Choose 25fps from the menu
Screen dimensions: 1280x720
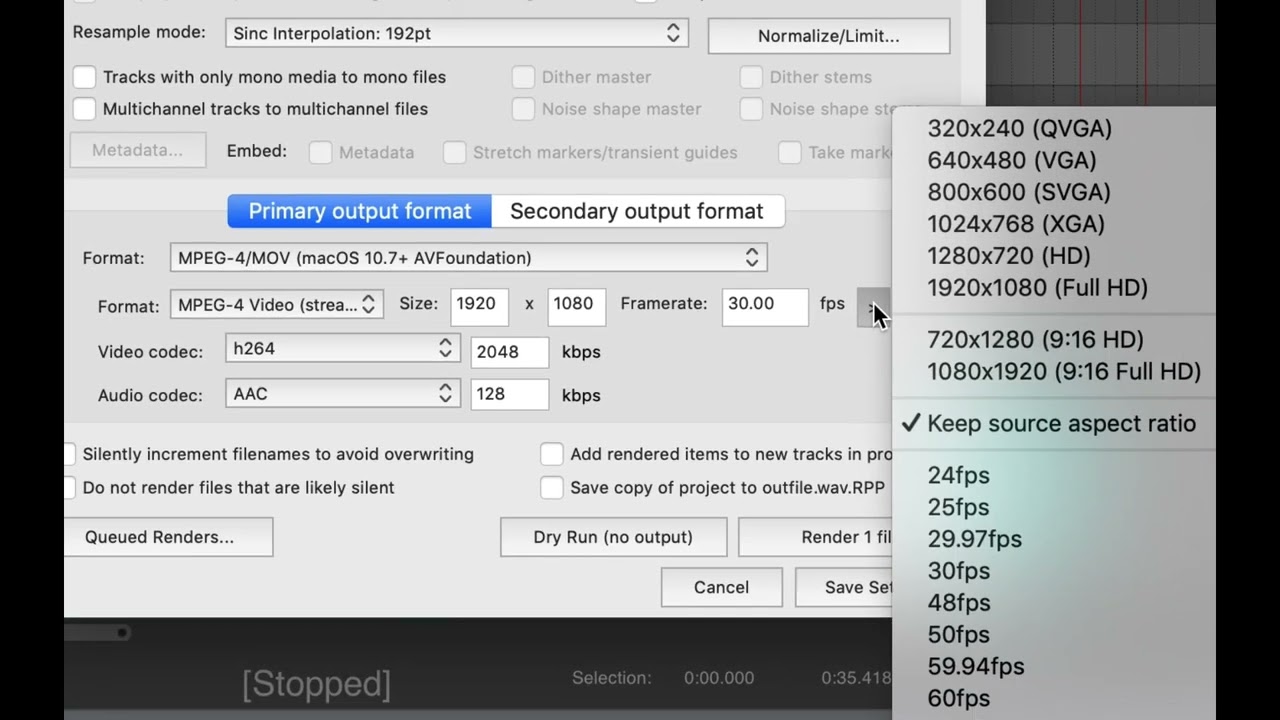coord(1054,508)
